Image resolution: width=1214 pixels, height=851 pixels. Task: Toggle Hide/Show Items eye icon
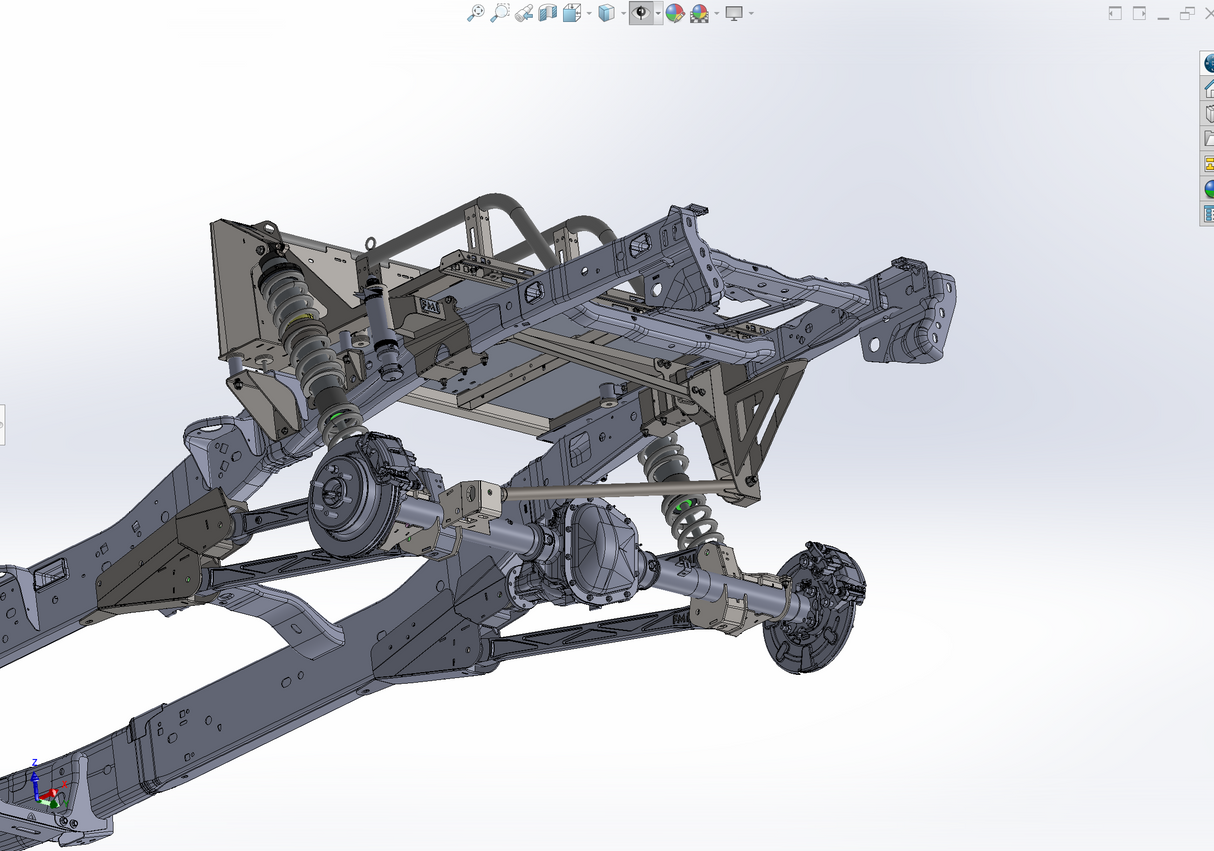[643, 13]
